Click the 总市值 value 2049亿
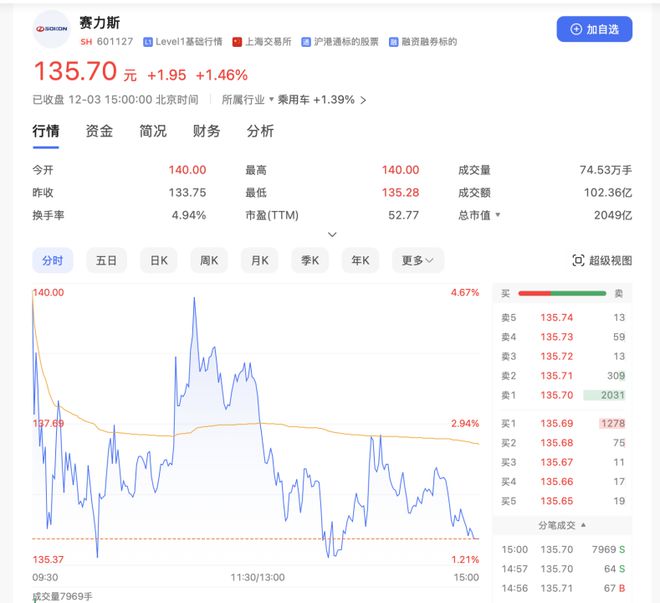This screenshot has width=660, height=603. point(612,215)
